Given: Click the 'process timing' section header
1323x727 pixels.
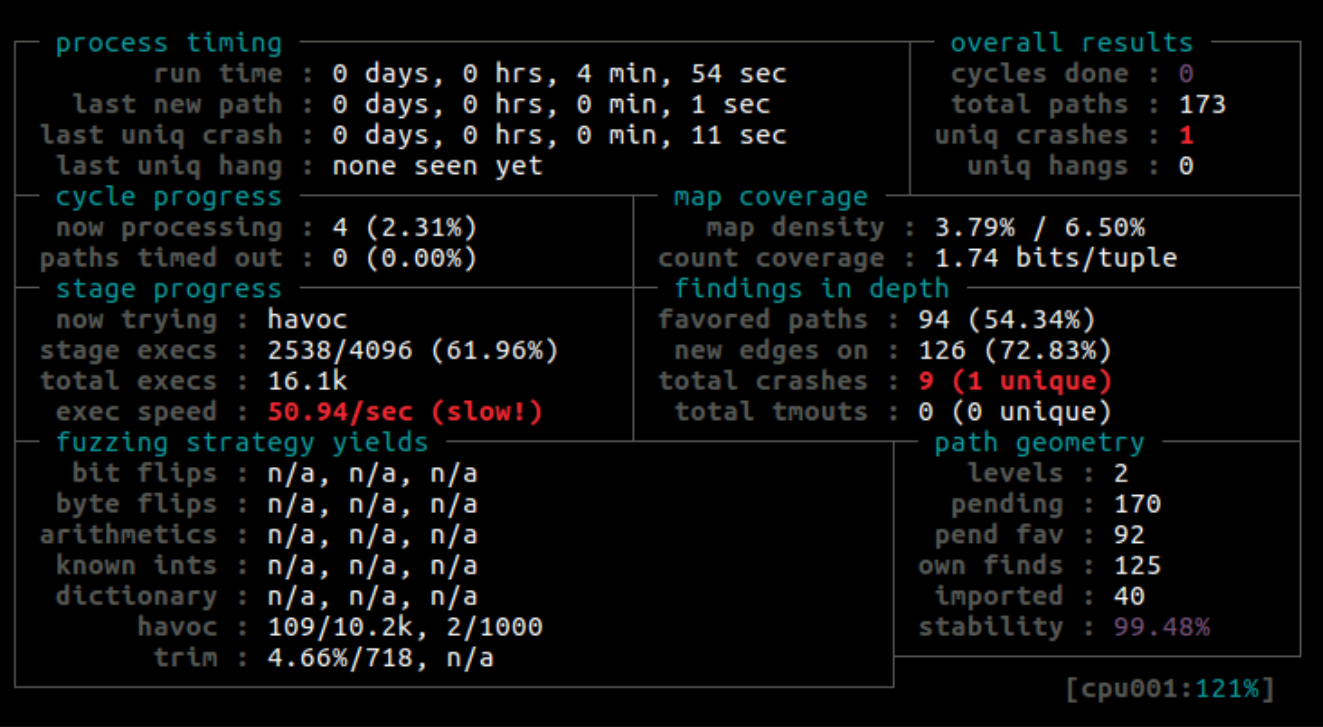Looking at the screenshot, I should click(x=168, y=43).
